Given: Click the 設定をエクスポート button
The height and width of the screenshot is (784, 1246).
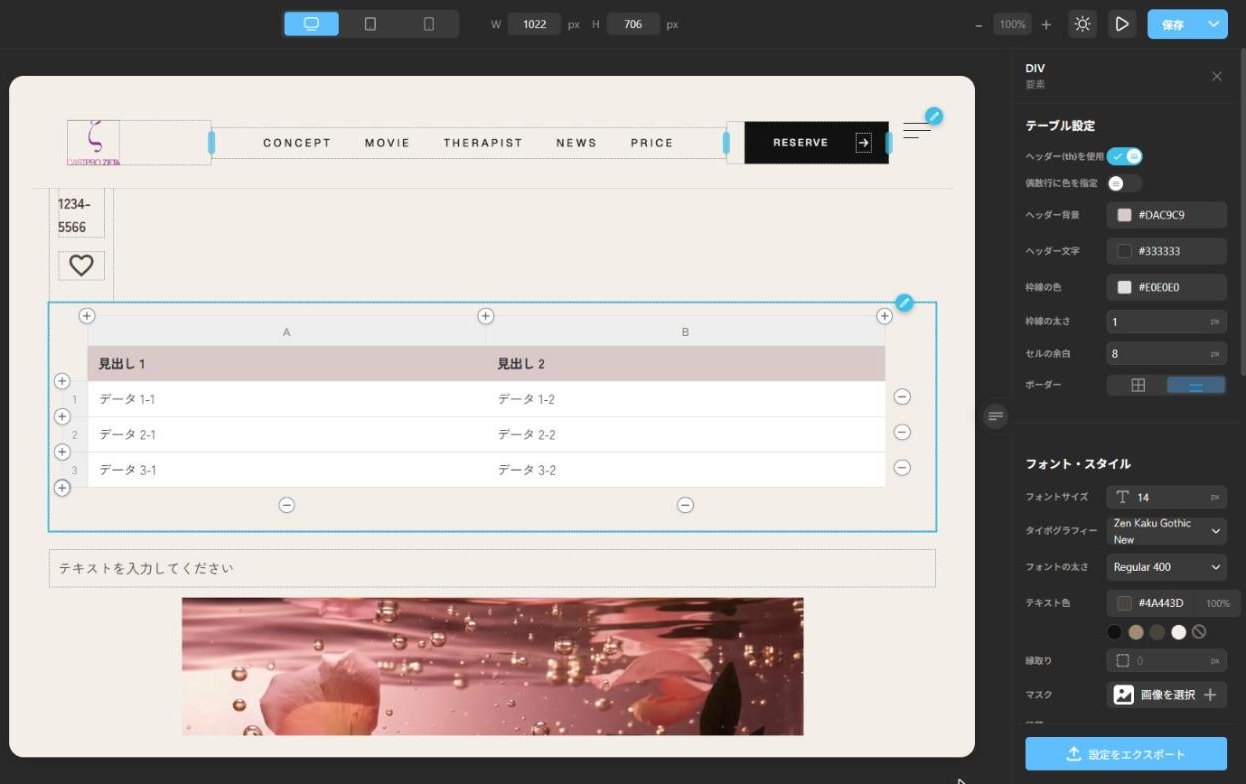Looking at the screenshot, I should (1126, 754).
